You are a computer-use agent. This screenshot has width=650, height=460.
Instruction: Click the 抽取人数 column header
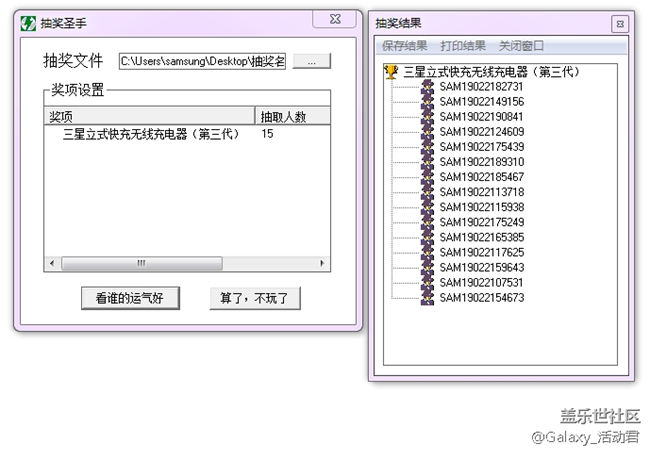pyautogui.click(x=282, y=116)
